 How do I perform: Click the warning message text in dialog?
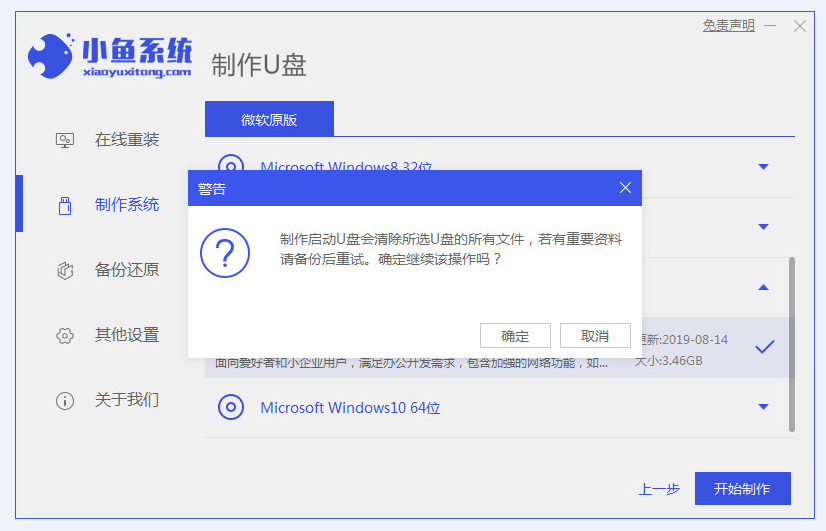450,249
